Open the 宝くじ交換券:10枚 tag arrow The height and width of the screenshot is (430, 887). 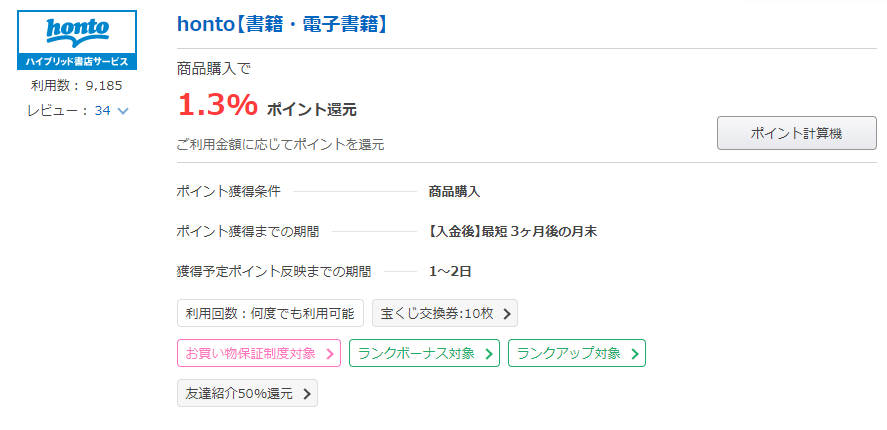tap(507, 313)
